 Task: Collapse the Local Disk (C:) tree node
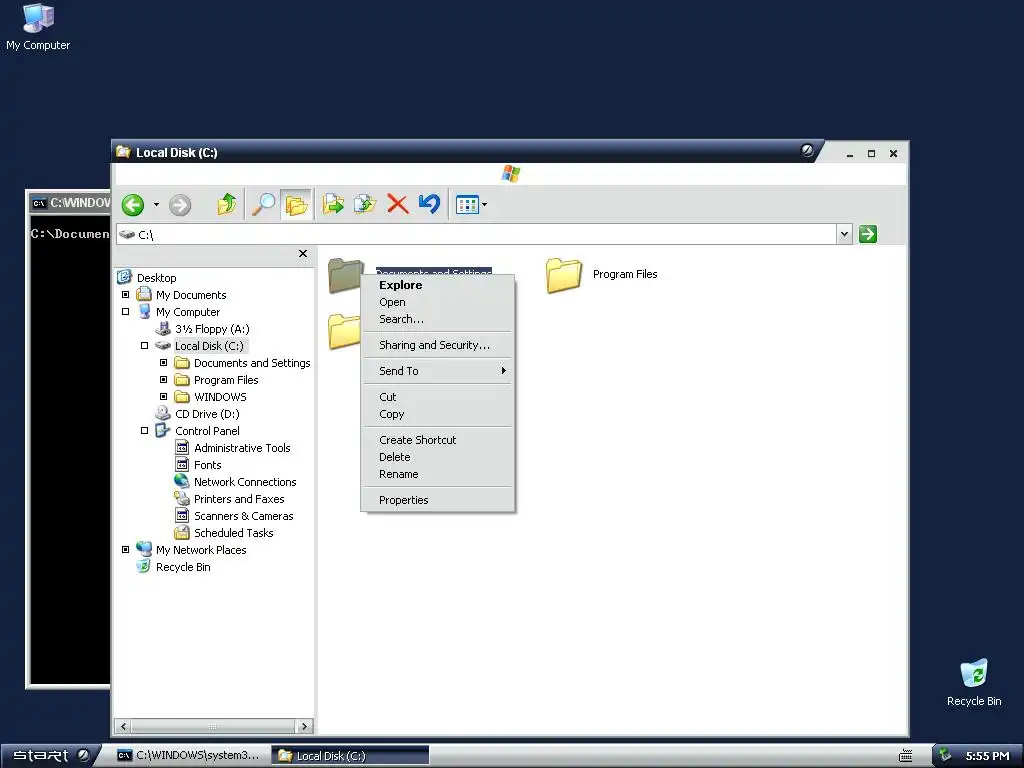point(144,345)
